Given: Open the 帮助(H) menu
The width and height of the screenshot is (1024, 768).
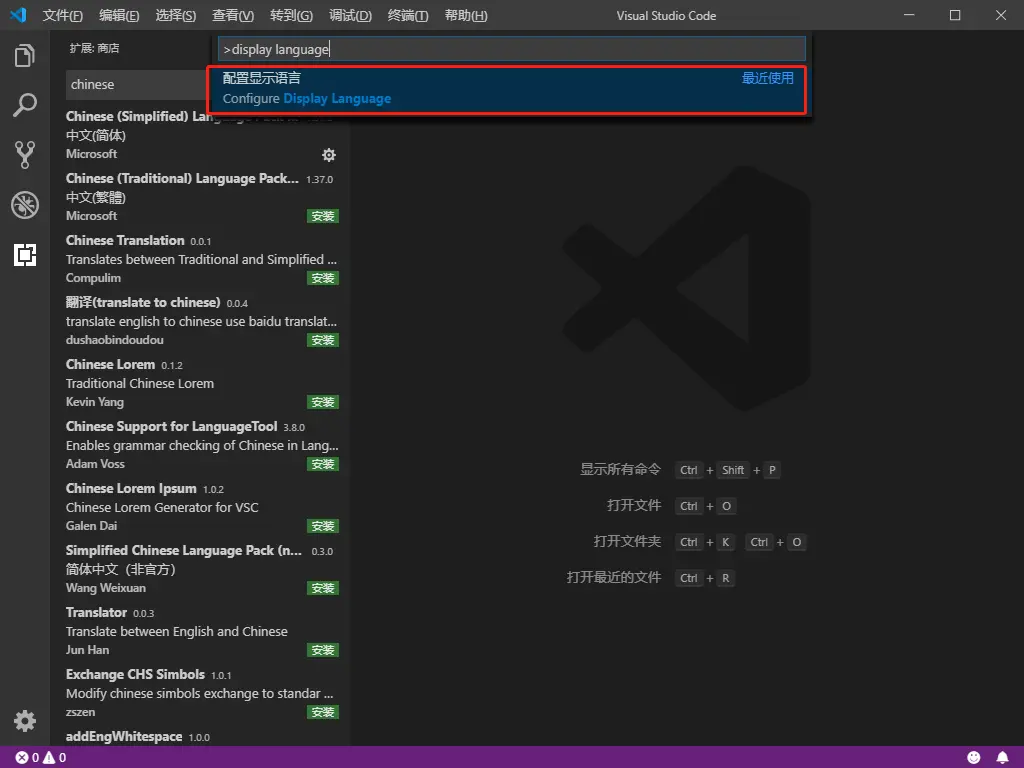Looking at the screenshot, I should pyautogui.click(x=466, y=16).
